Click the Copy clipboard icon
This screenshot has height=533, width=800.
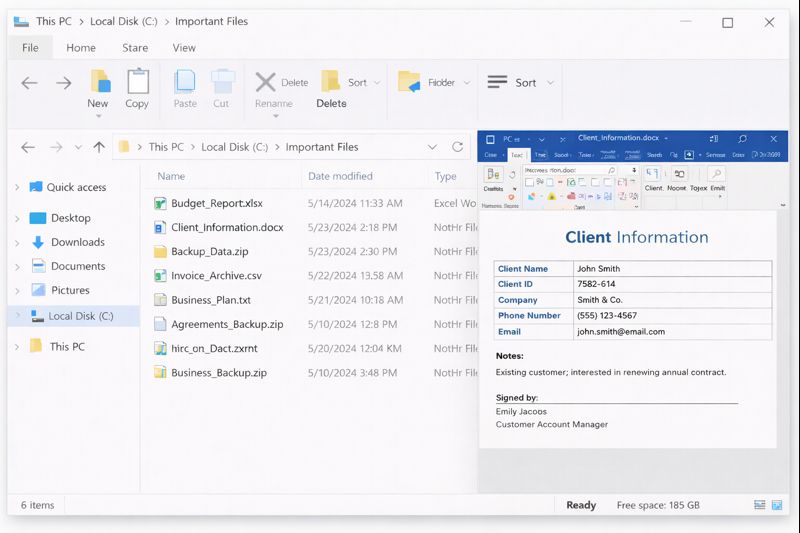pyautogui.click(x=137, y=82)
